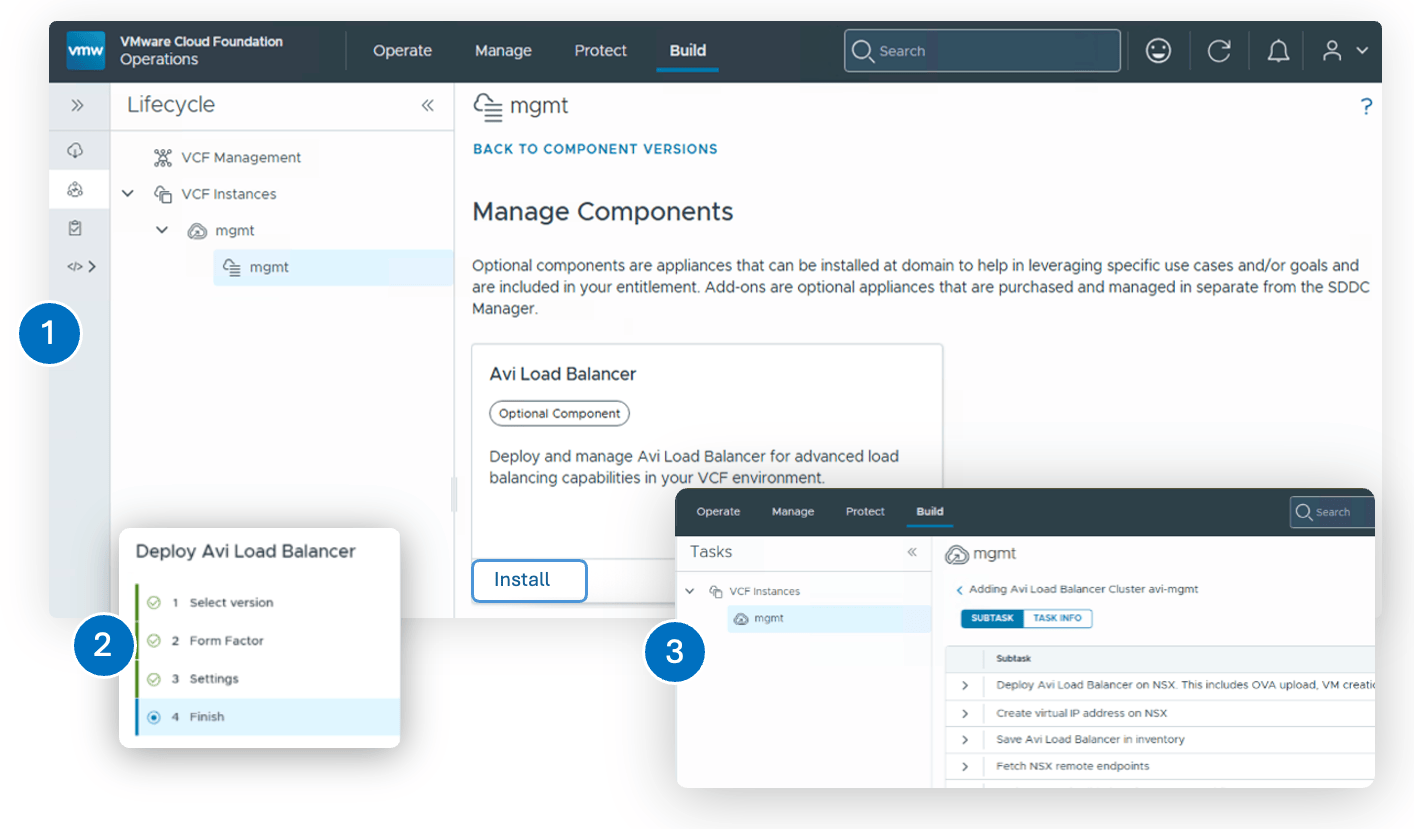Go to step 2 Form Factor
1414x829 pixels.
click(x=226, y=641)
